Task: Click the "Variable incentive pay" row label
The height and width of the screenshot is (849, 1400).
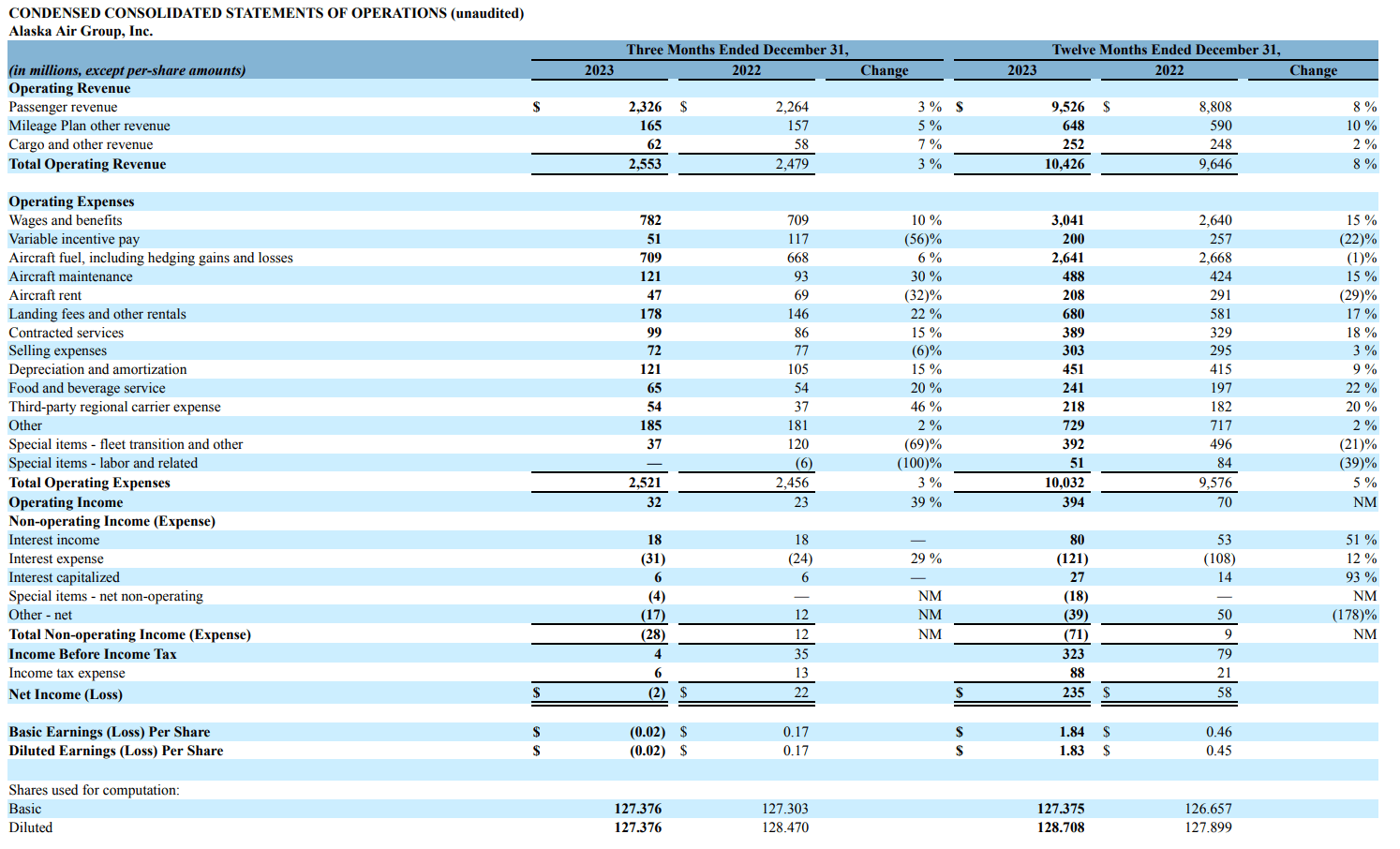Action: [x=74, y=239]
